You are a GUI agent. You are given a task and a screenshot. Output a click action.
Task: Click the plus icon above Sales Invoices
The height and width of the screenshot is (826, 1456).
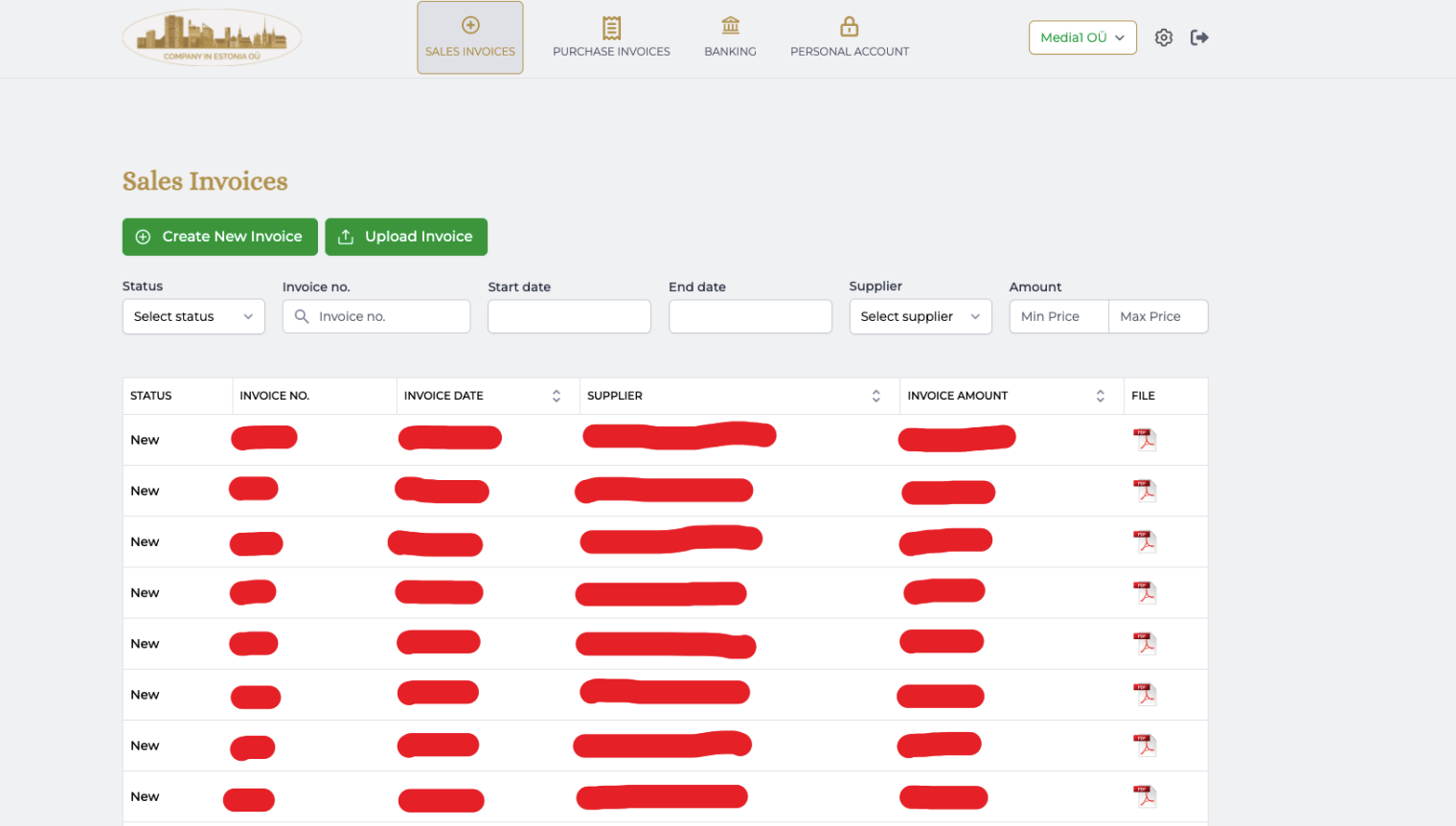(469, 26)
